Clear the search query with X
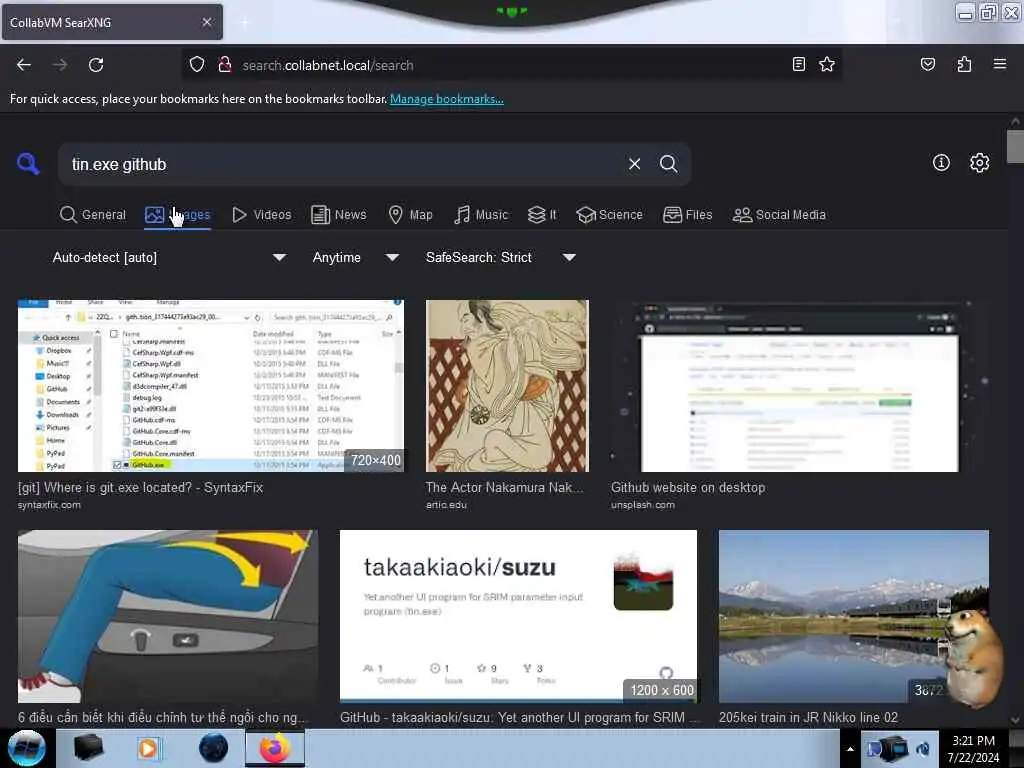1024x768 pixels. coord(634,164)
